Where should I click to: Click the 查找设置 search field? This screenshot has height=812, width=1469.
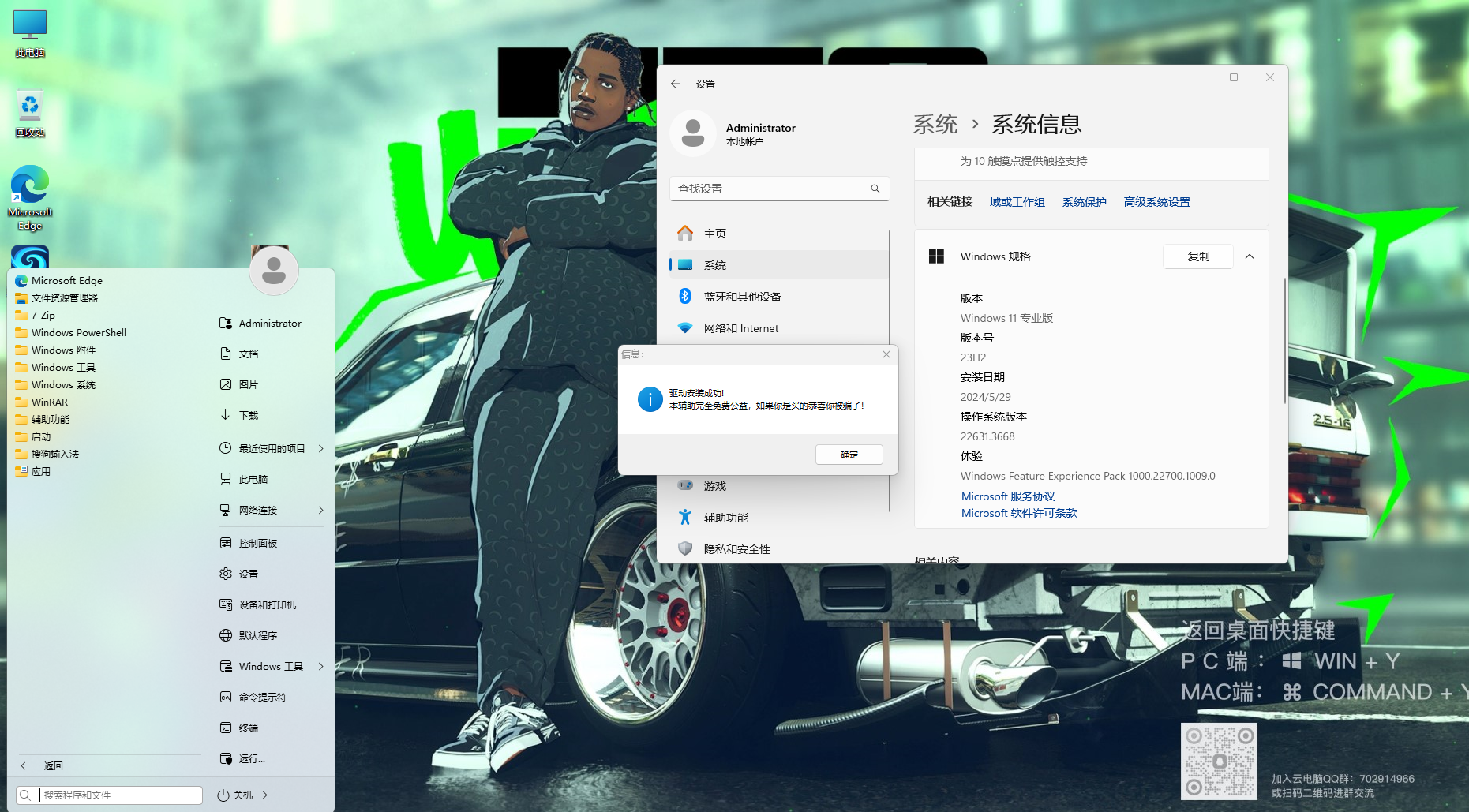tap(779, 189)
